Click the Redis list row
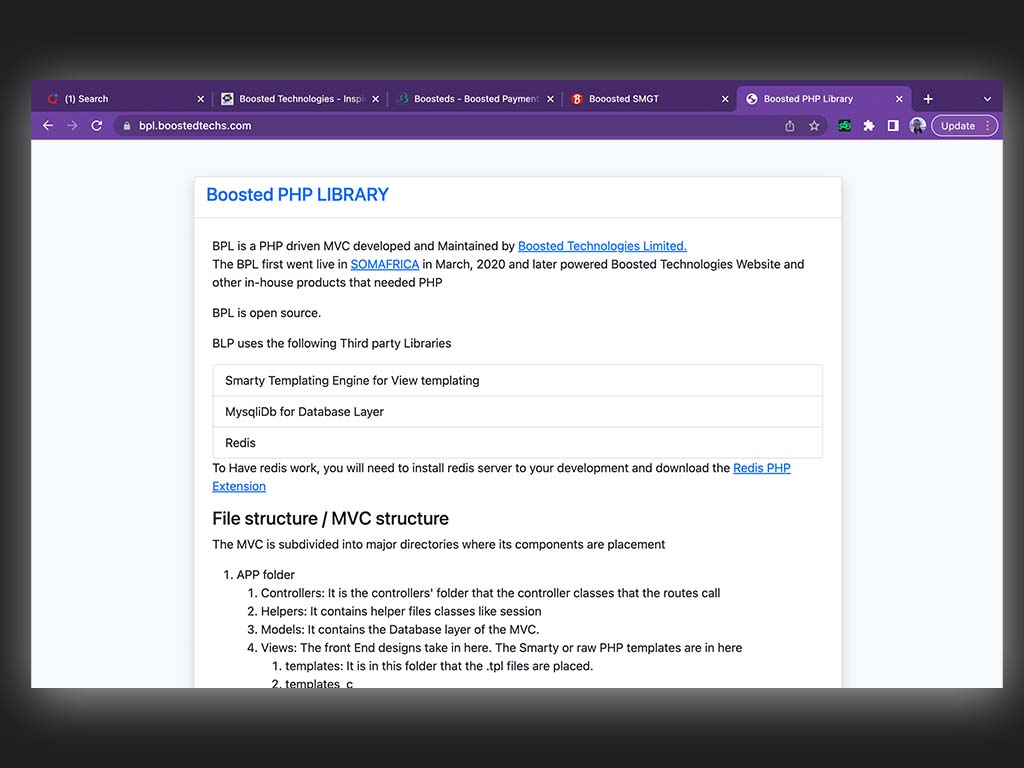 click(x=517, y=443)
